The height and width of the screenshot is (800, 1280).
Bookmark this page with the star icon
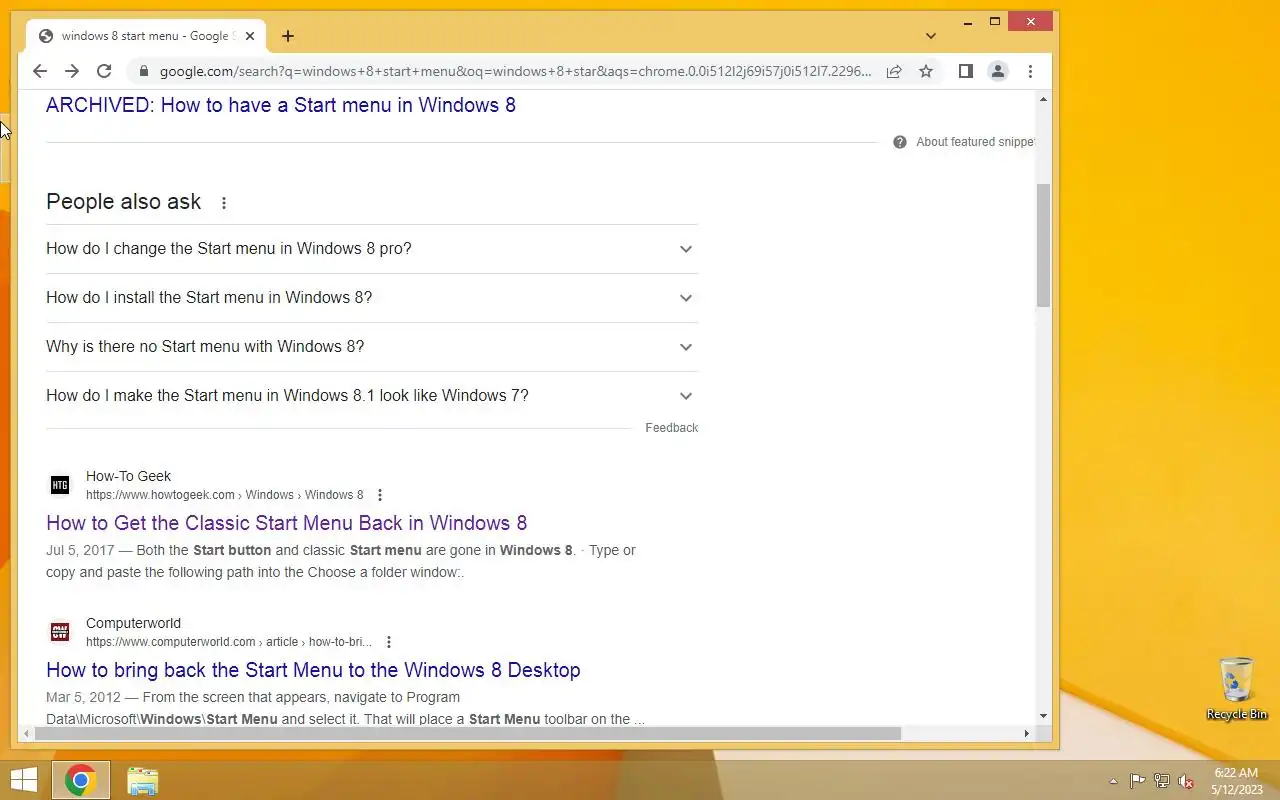coord(926,71)
